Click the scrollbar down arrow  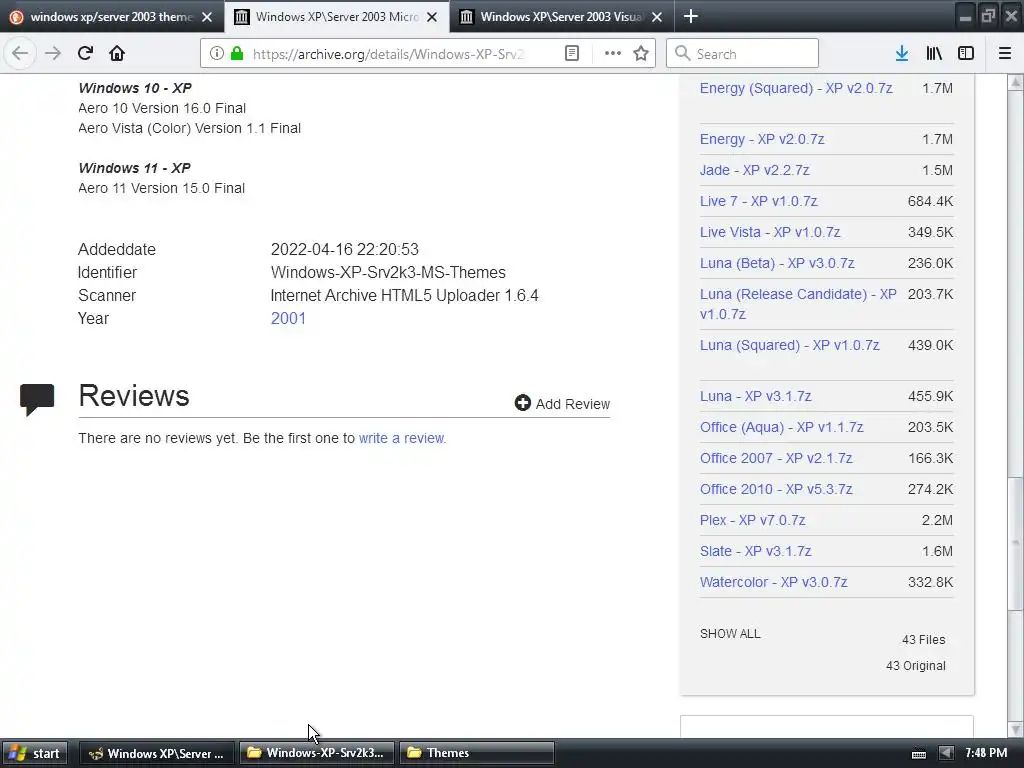click(1015, 729)
